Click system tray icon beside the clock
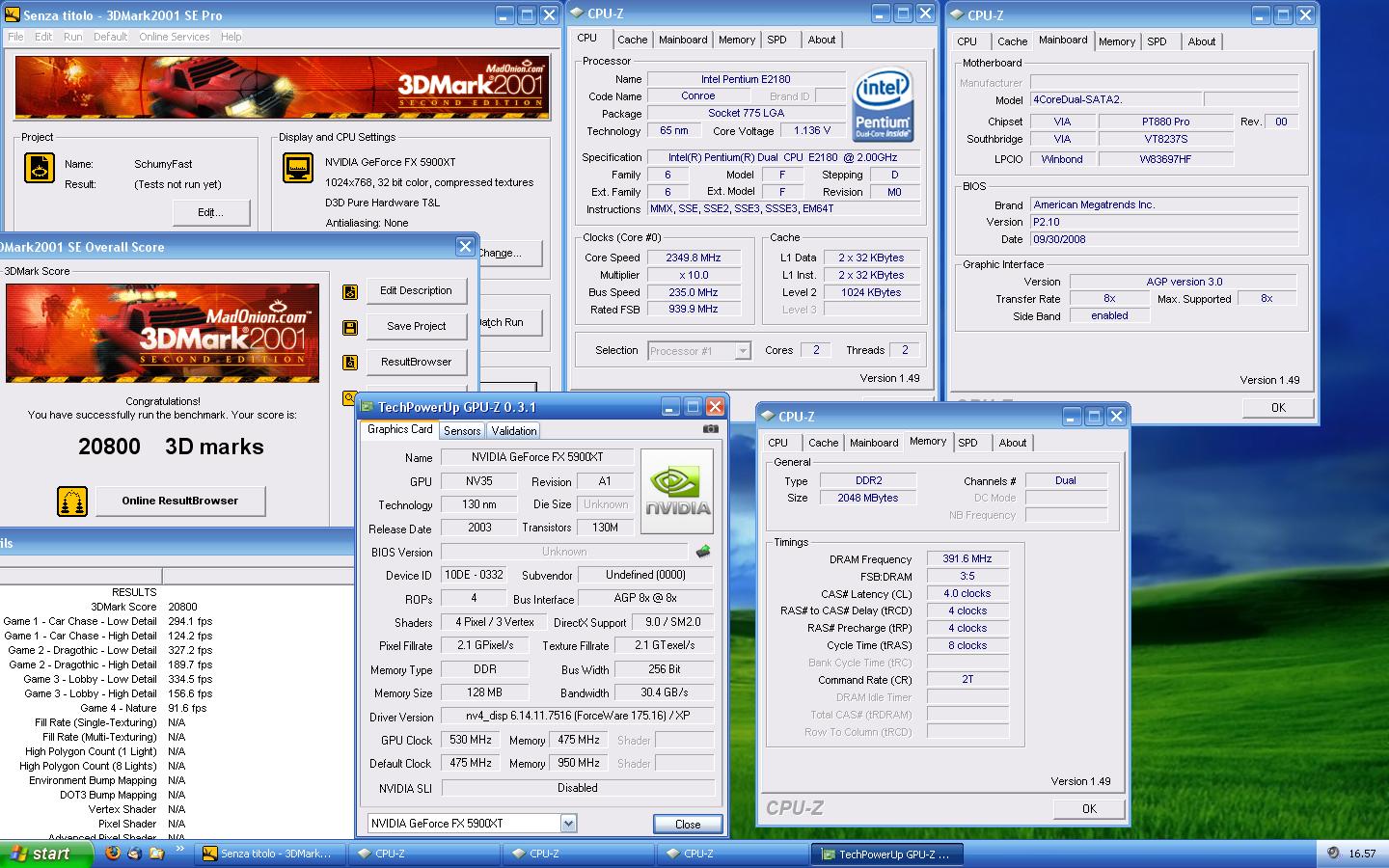Screen dimensions: 1389x868 pos(1333,854)
